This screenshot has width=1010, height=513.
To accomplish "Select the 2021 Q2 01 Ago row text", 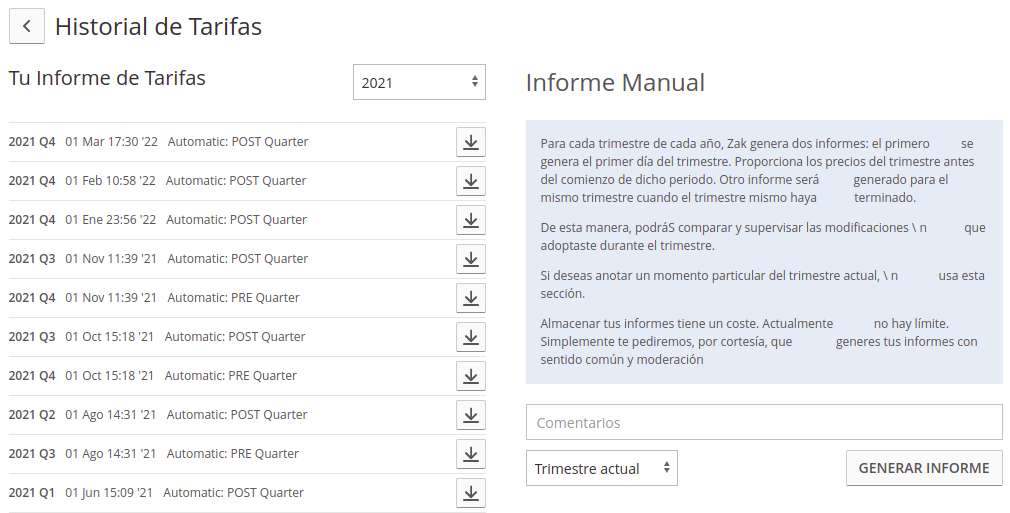I will [x=158, y=415].
